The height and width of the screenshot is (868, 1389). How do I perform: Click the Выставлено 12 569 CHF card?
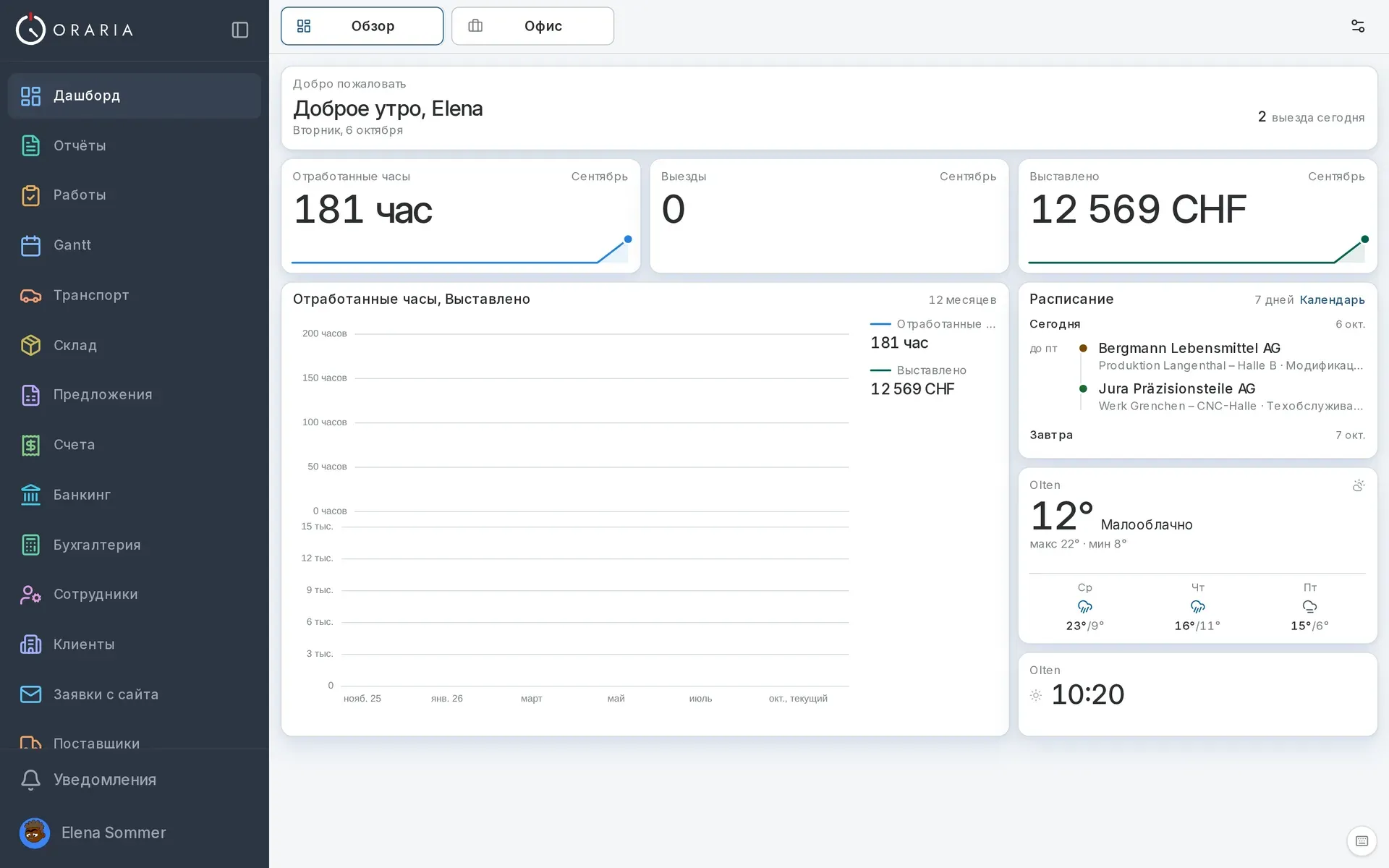pos(1197,216)
